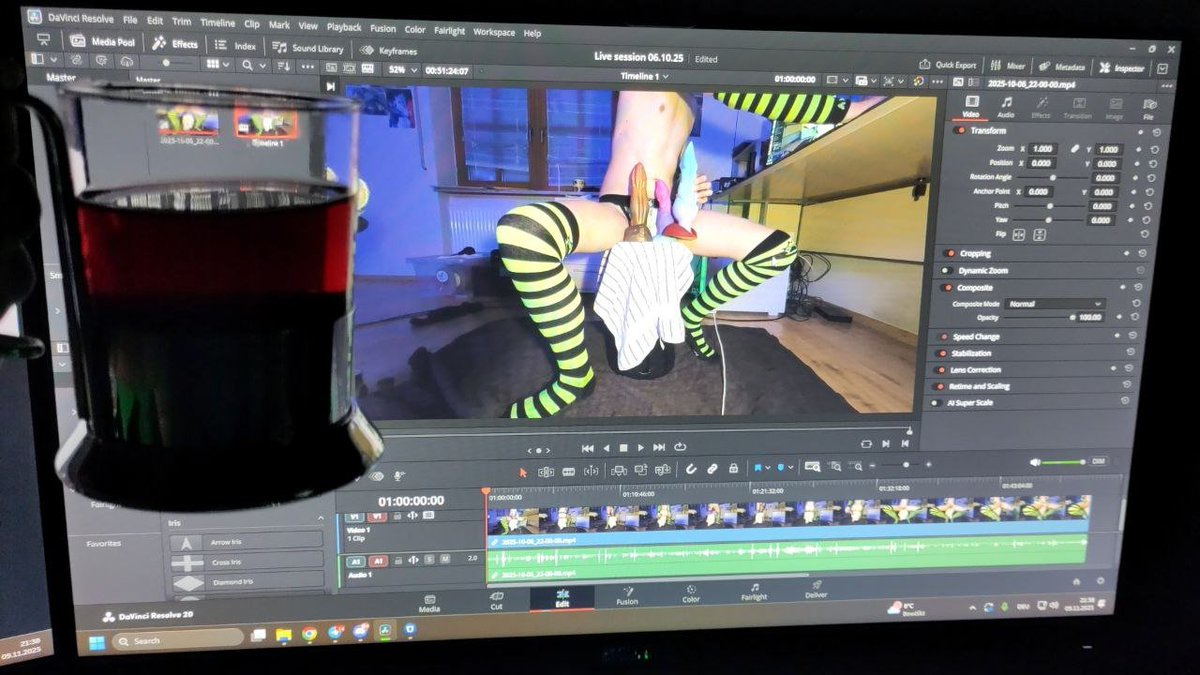
Task: Open the Timeline menu
Action: coord(217,21)
